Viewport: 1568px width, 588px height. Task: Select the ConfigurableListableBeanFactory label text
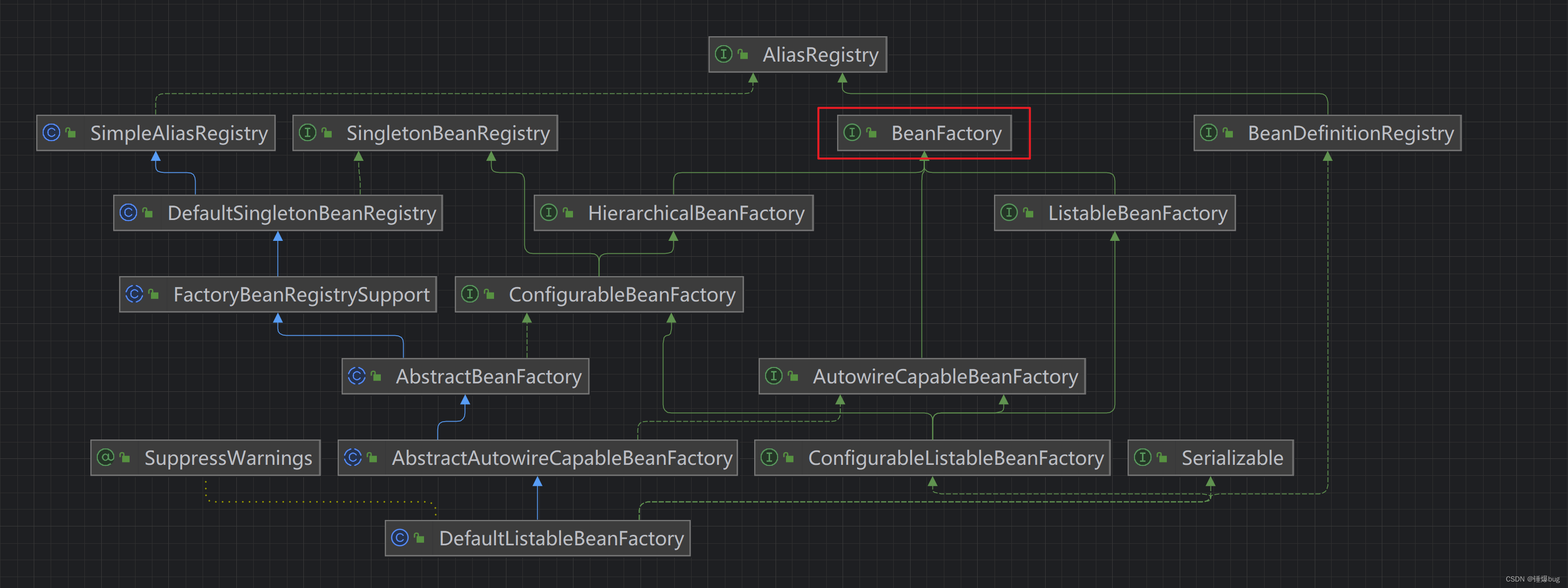956,458
